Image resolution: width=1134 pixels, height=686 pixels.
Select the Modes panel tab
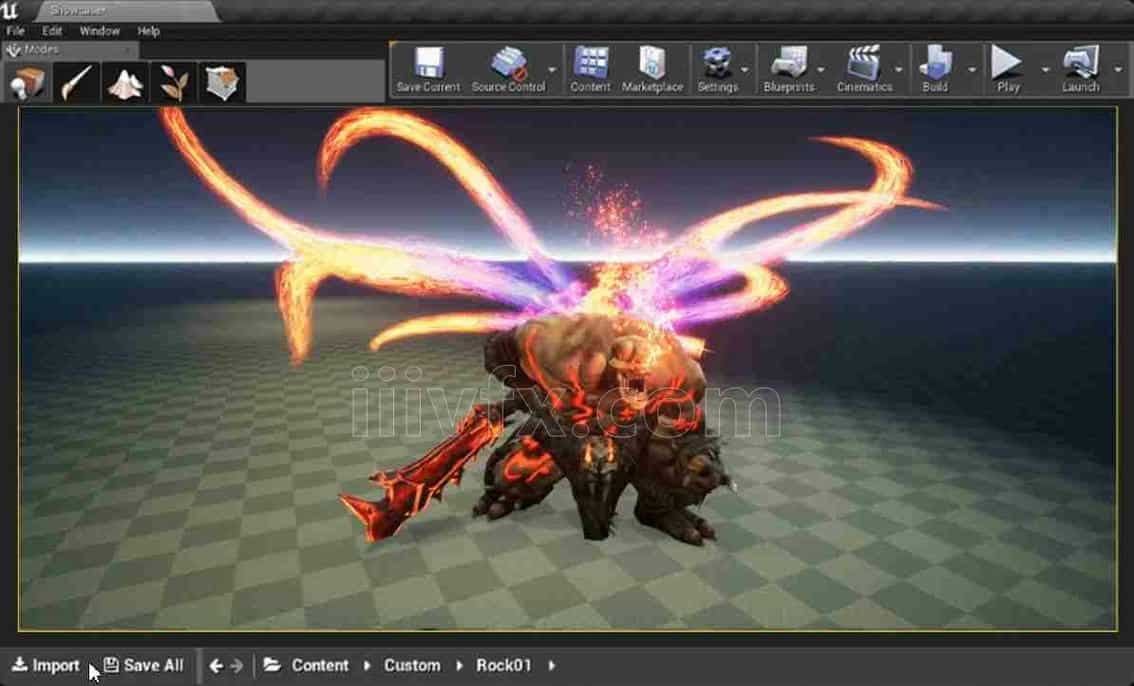click(69, 50)
